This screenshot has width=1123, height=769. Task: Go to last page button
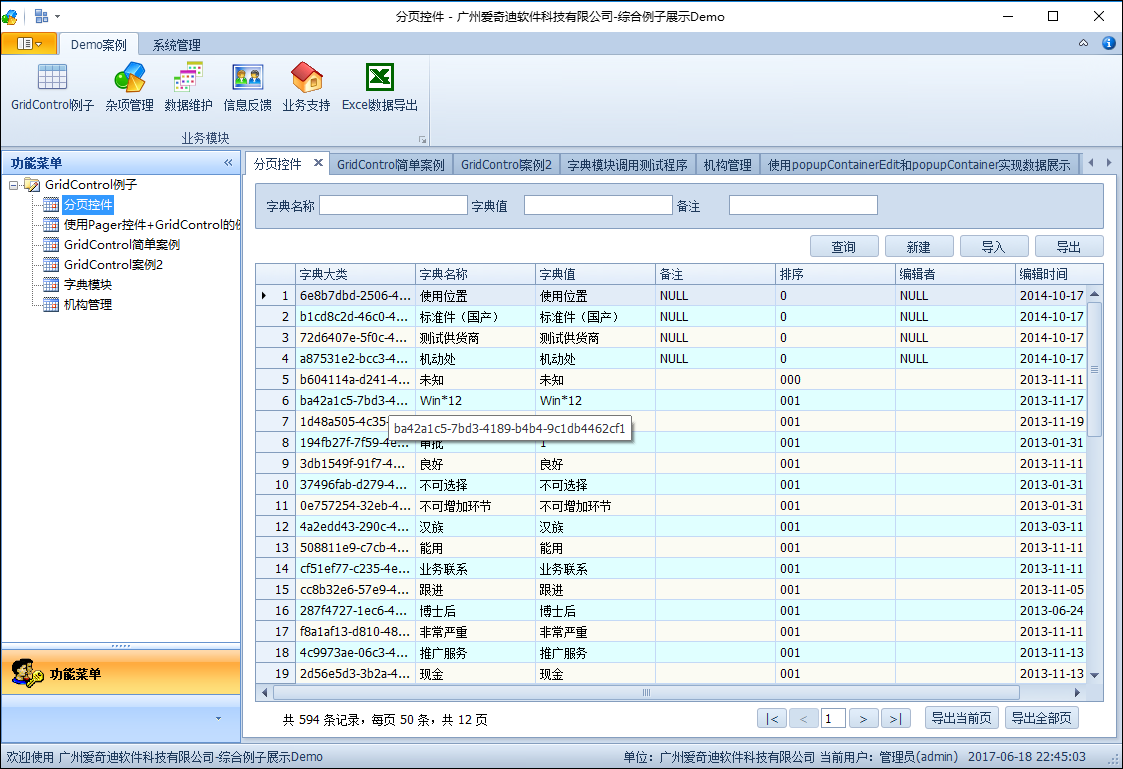pyautogui.click(x=895, y=718)
